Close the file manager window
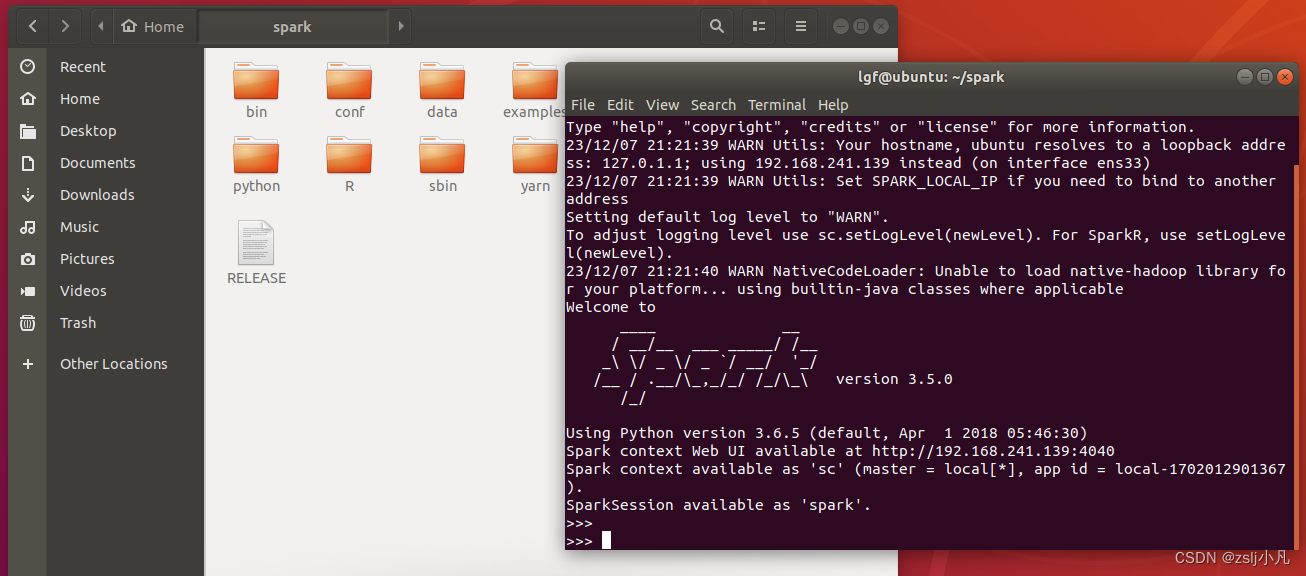Image resolution: width=1306 pixels, height=576 pixels. pyautogui.click(x=881, y=27)
